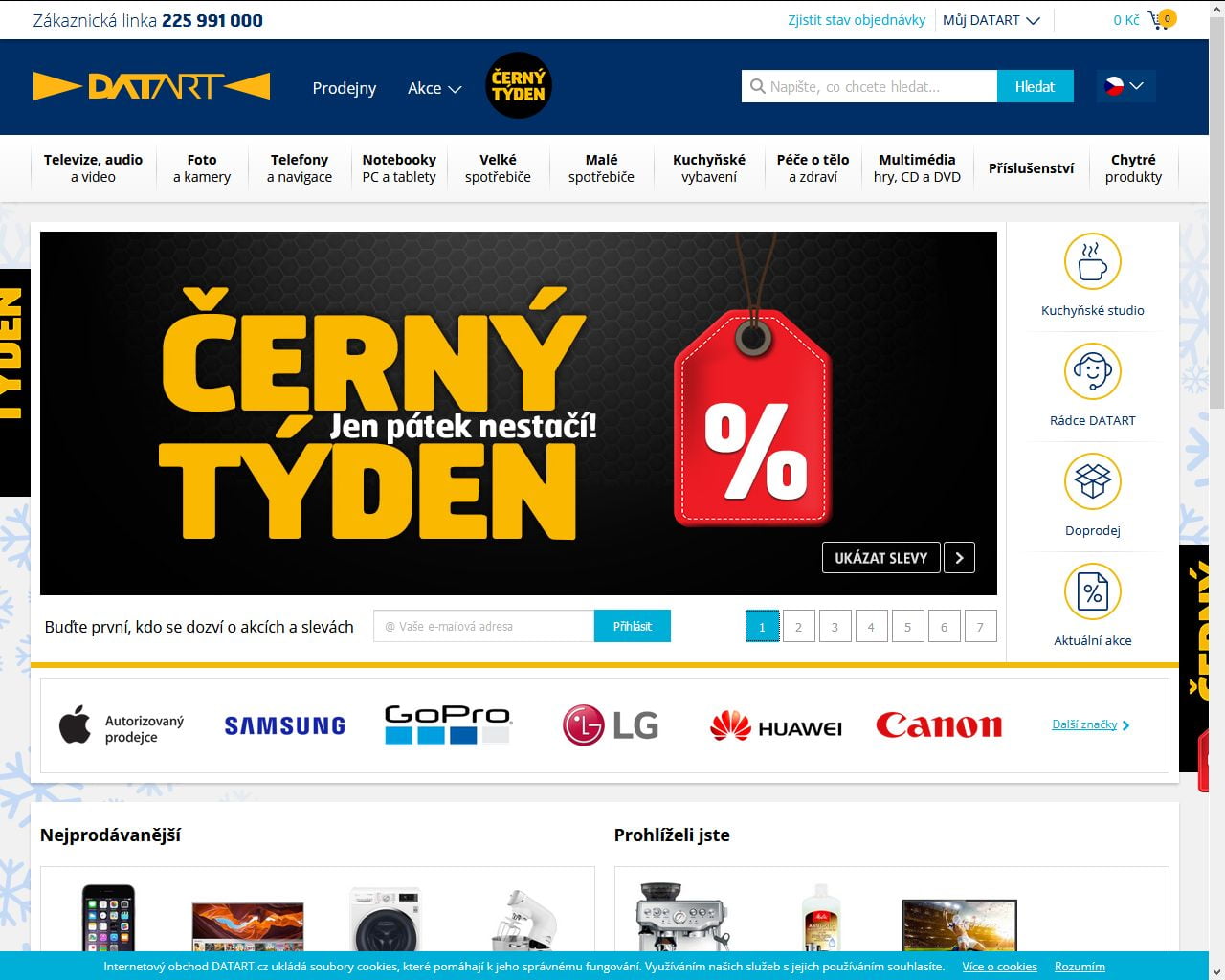This screenshot has height=980, width=1225.
Task: Click the Aktuální akce percent icon
Action: point(1092,591)
